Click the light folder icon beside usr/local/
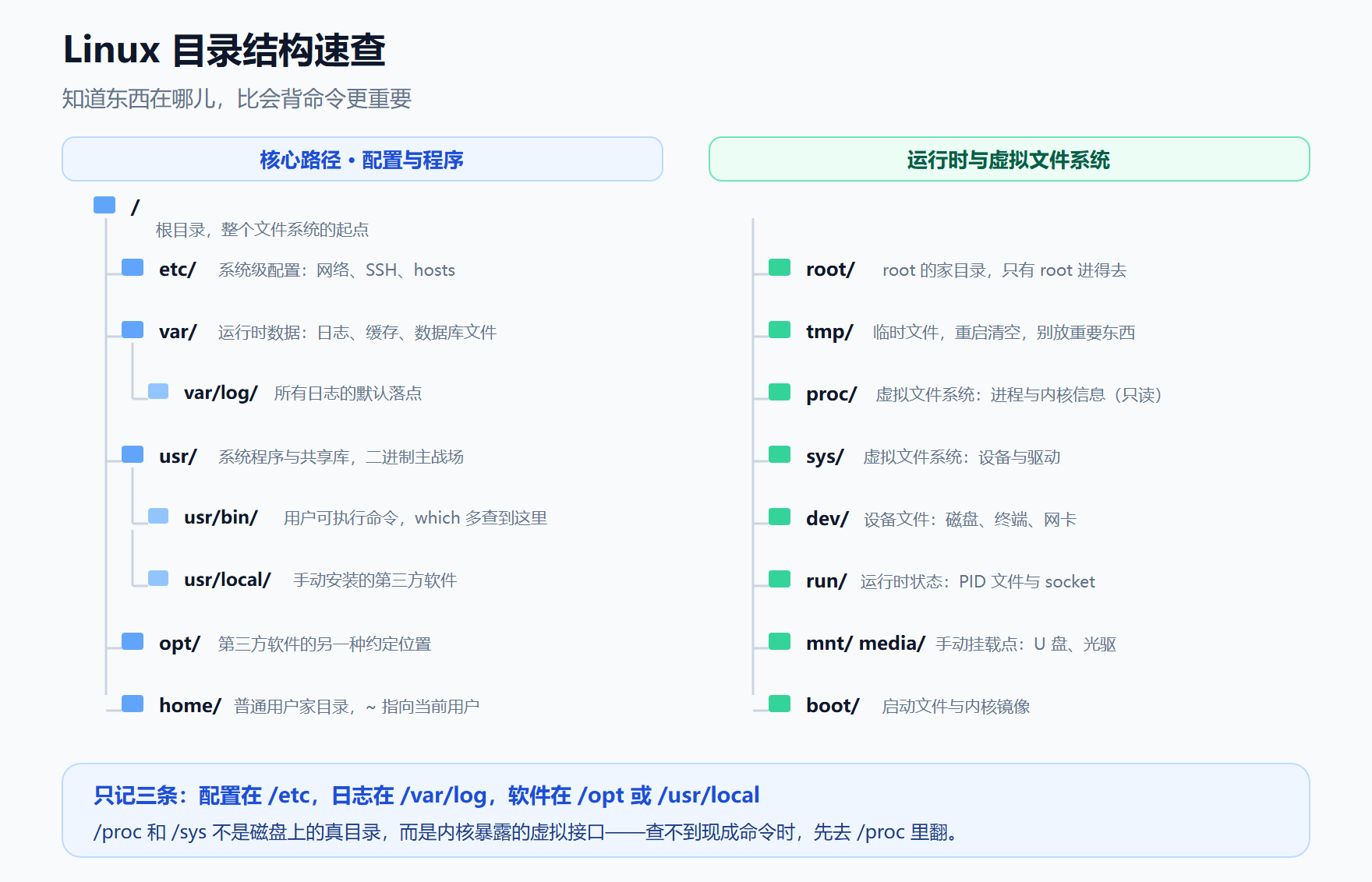 (158, 578)
